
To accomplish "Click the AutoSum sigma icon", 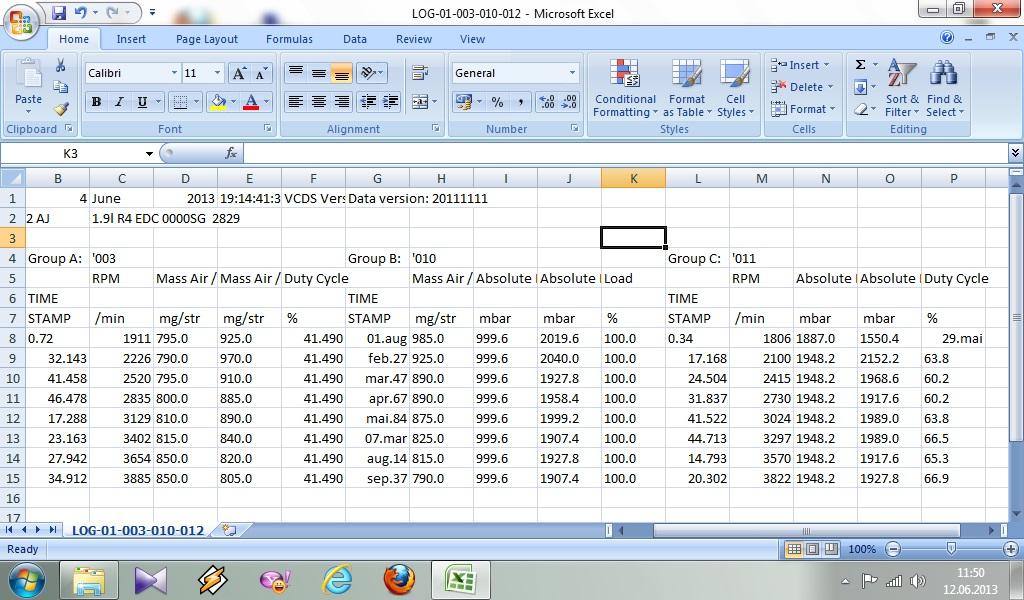I will point(861,65).
